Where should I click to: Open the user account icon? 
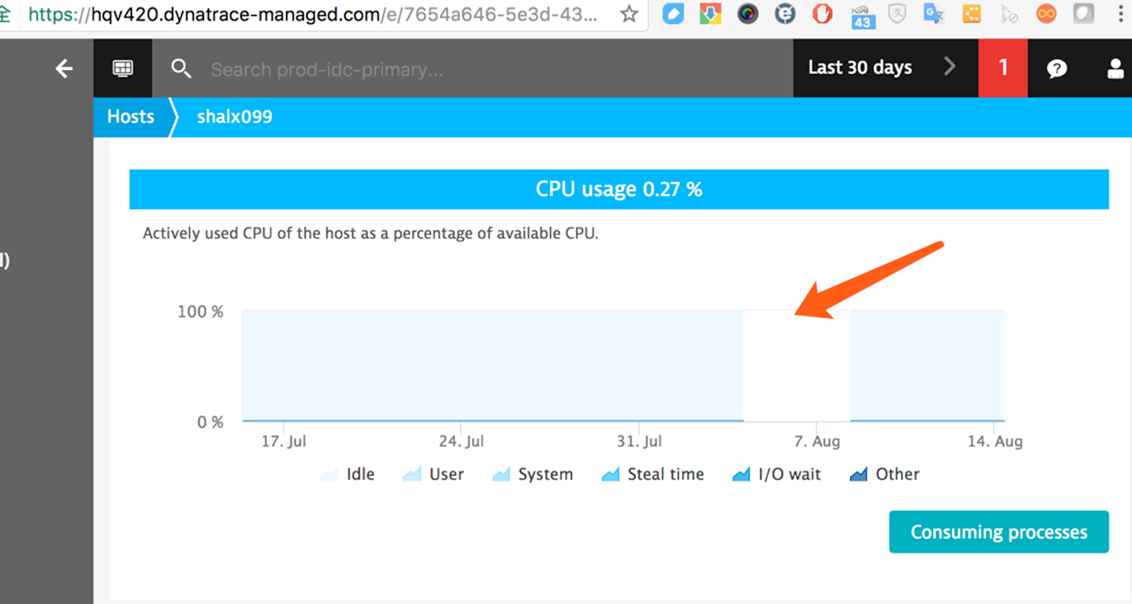coord(1115,68)
